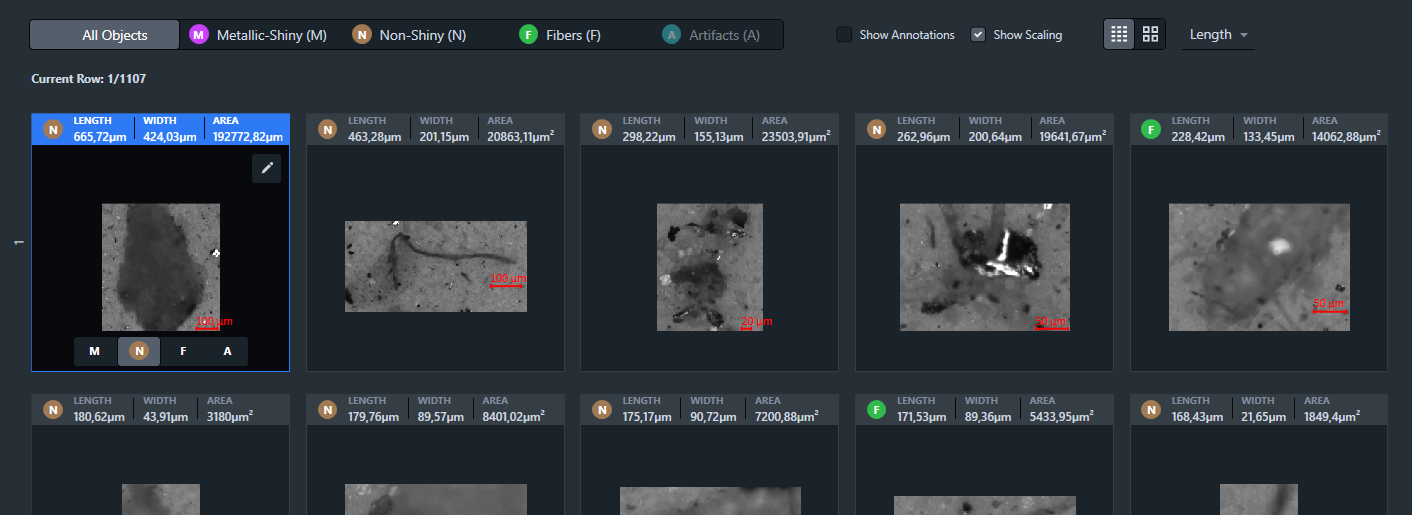The height and width of the screenshot is (515, 1412).
Task: Click the width value 200,64µm
Action: pos(994,137)
